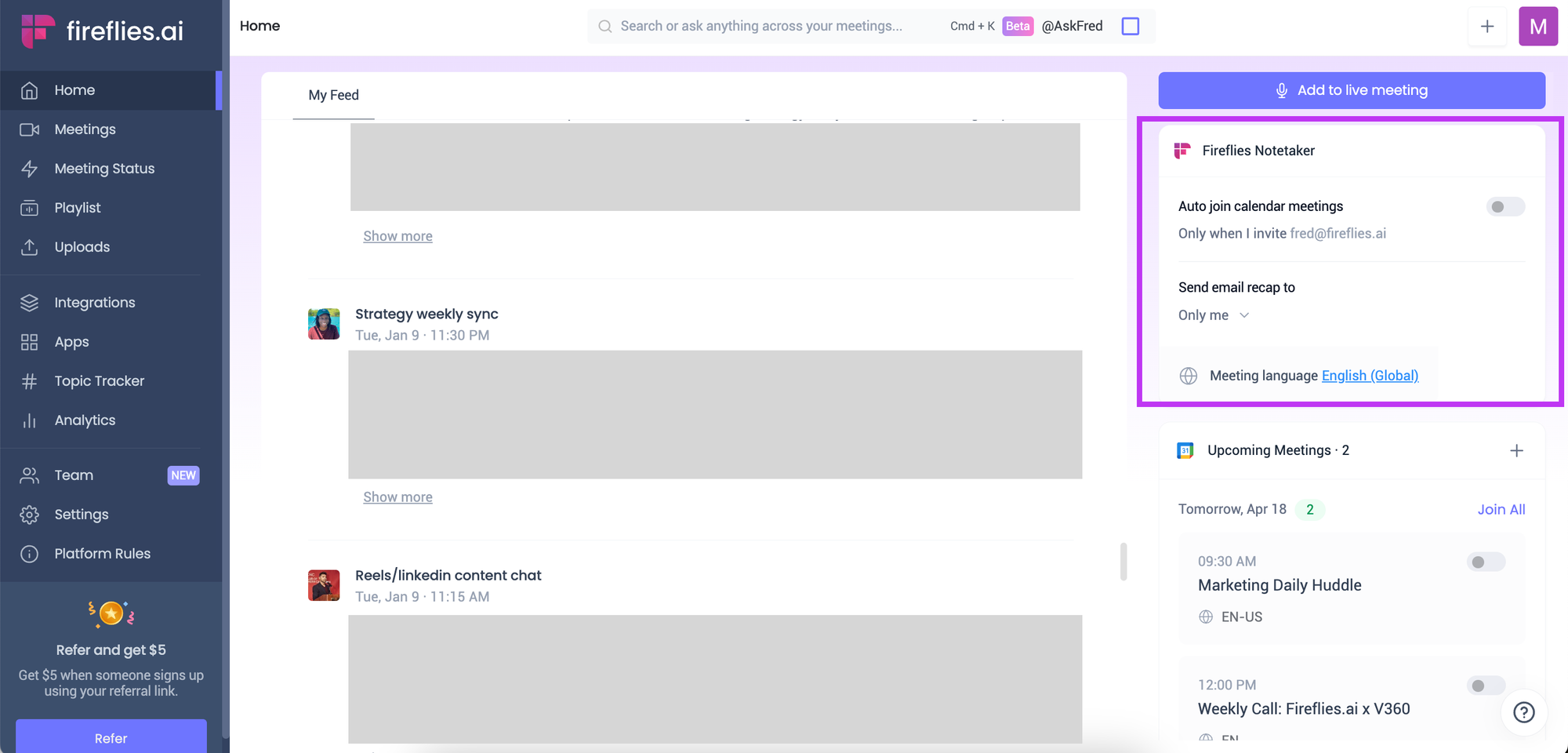View Analytics dashboard
The height and width of the screenshot is (753, 1568).
coord(84,420)
